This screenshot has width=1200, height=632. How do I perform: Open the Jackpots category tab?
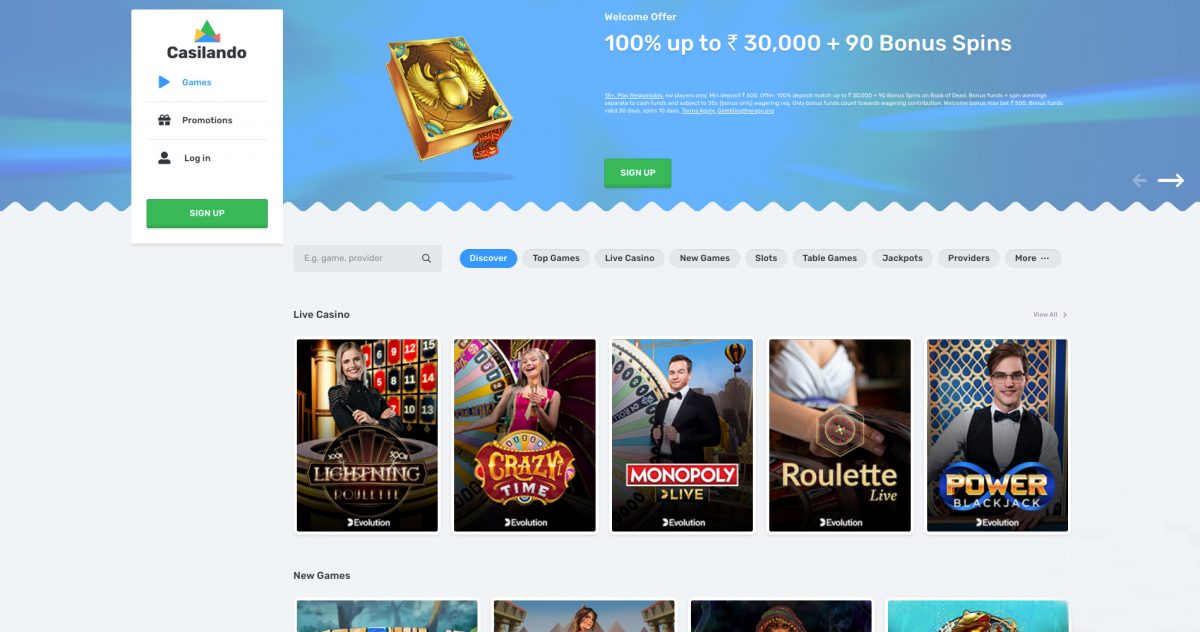pyautogui.click(x=902, y=258)
